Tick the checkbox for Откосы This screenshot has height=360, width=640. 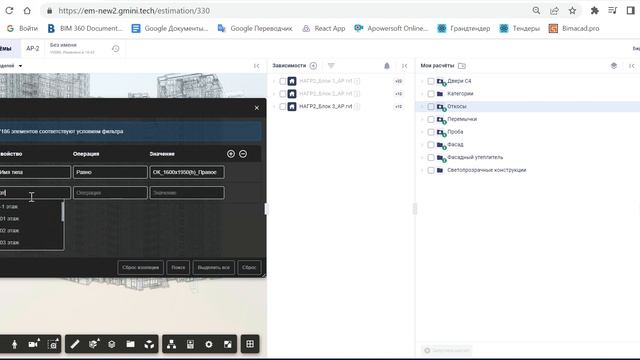point(431,107)
